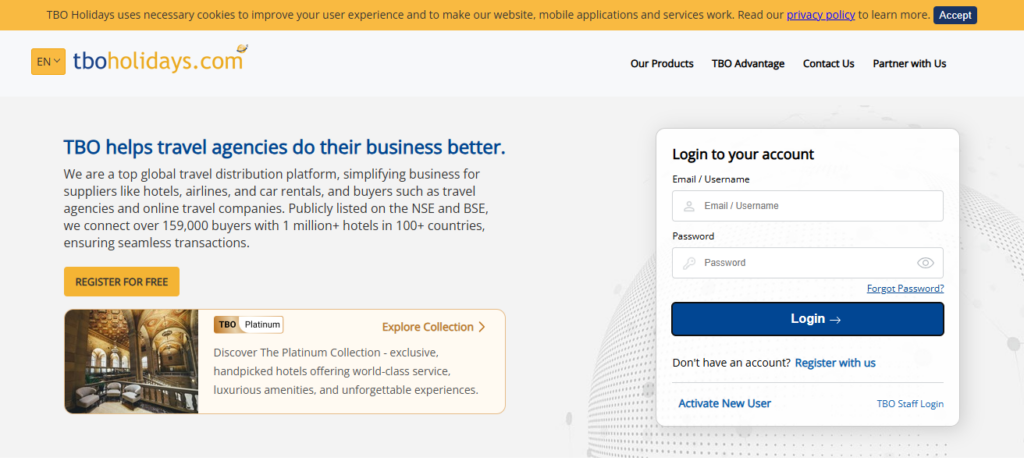This screenshot has height=468, width=1024.
Task: Open the TBO Staff Login link
Action: point(910,404)
